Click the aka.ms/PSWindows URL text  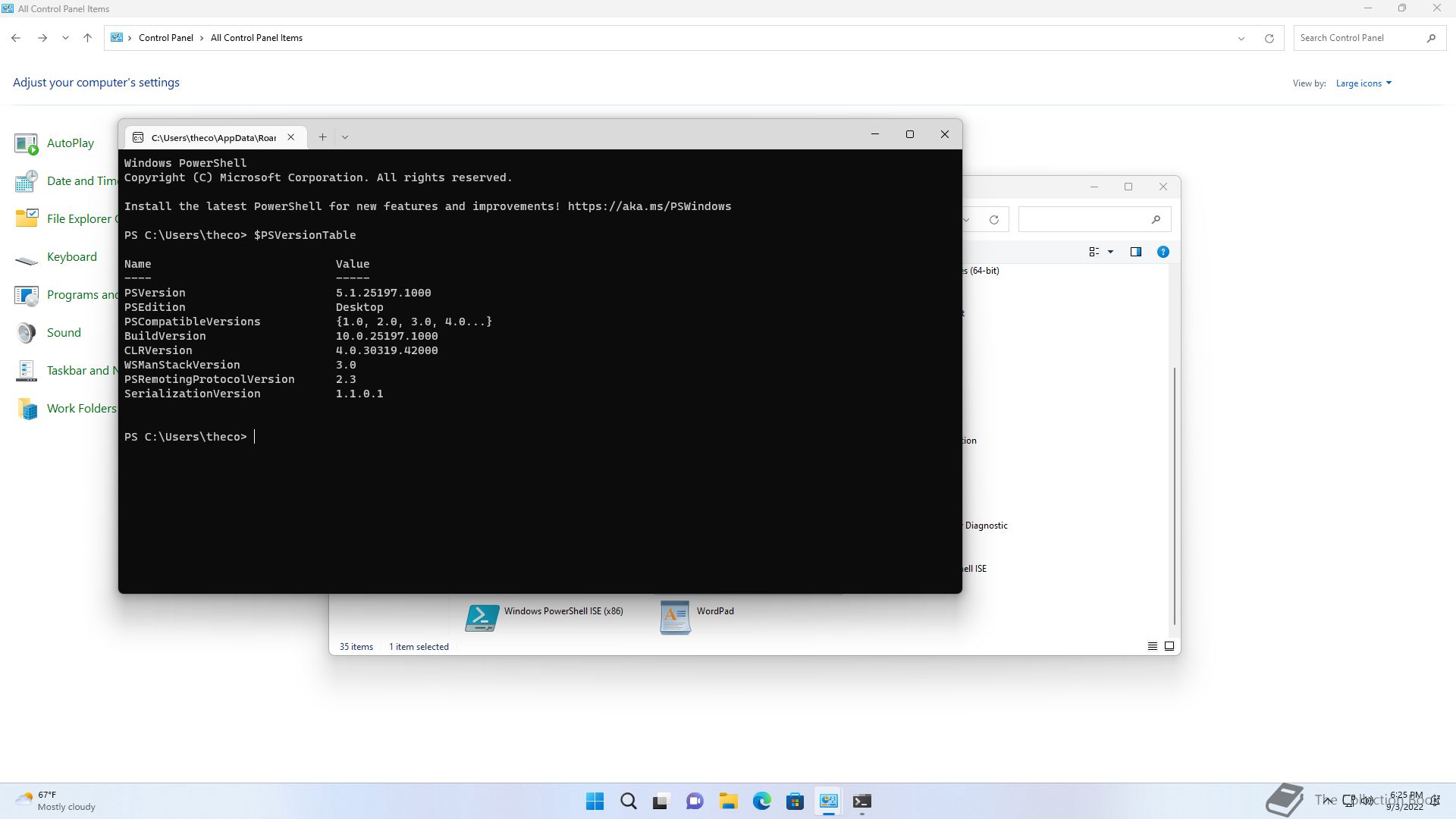point(649,206)
